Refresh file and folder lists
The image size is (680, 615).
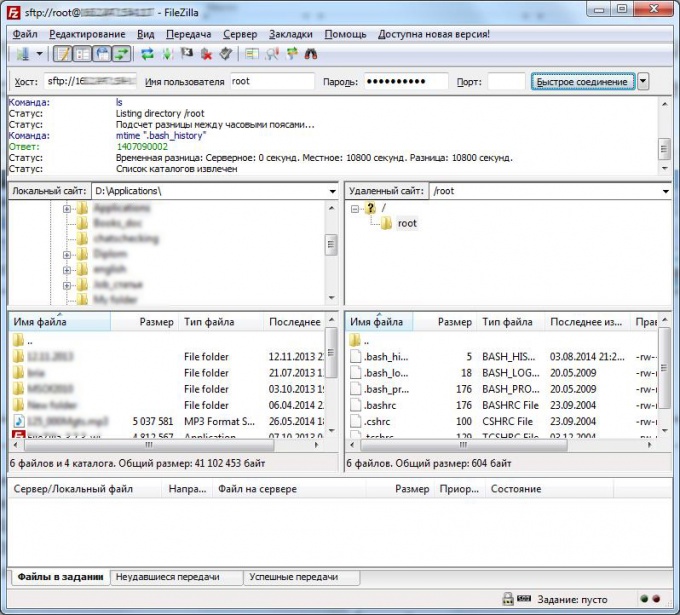point(148,54)
